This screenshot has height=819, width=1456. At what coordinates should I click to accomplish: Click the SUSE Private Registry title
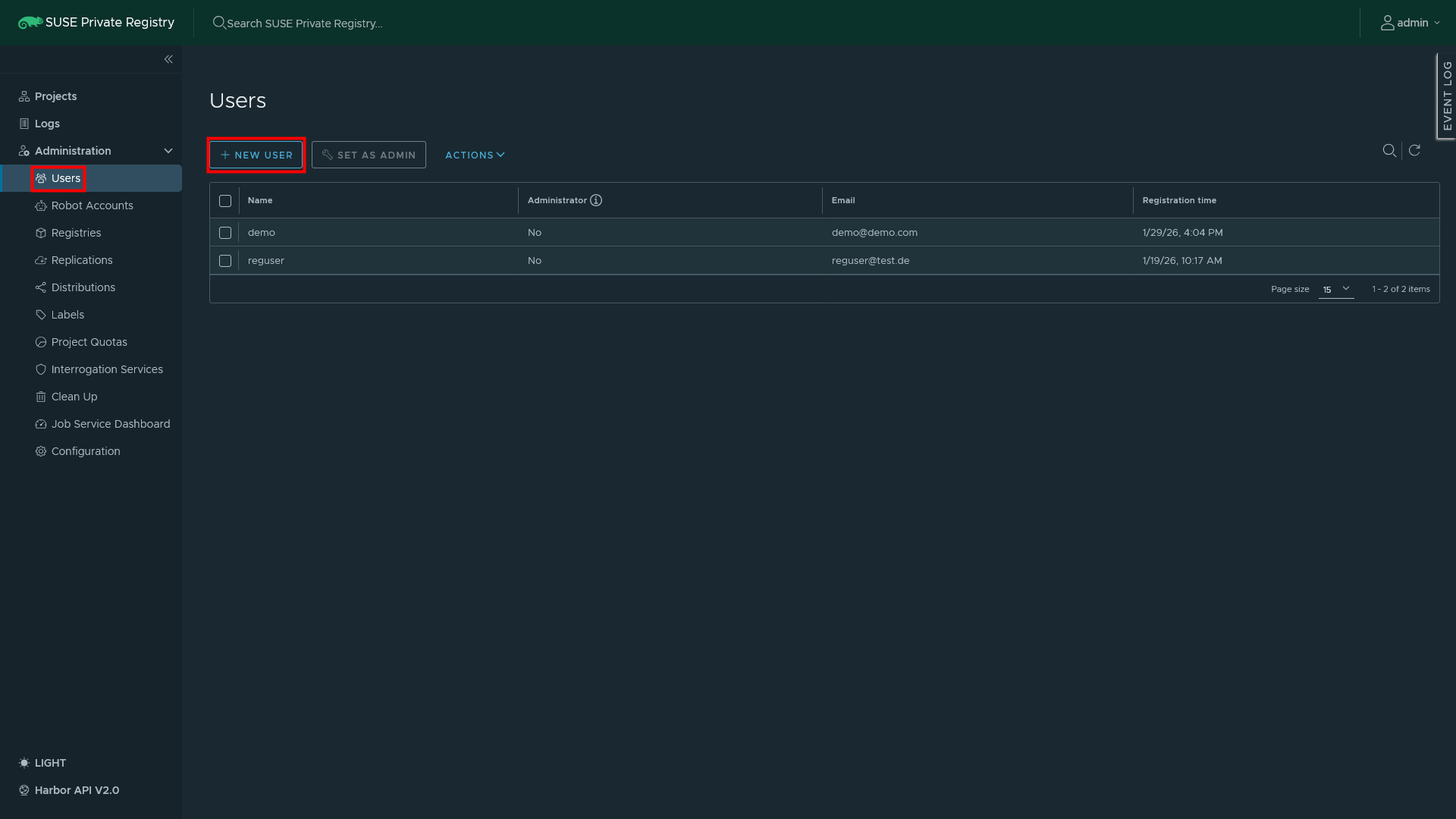pyautogui.click(x=110, y=23)
